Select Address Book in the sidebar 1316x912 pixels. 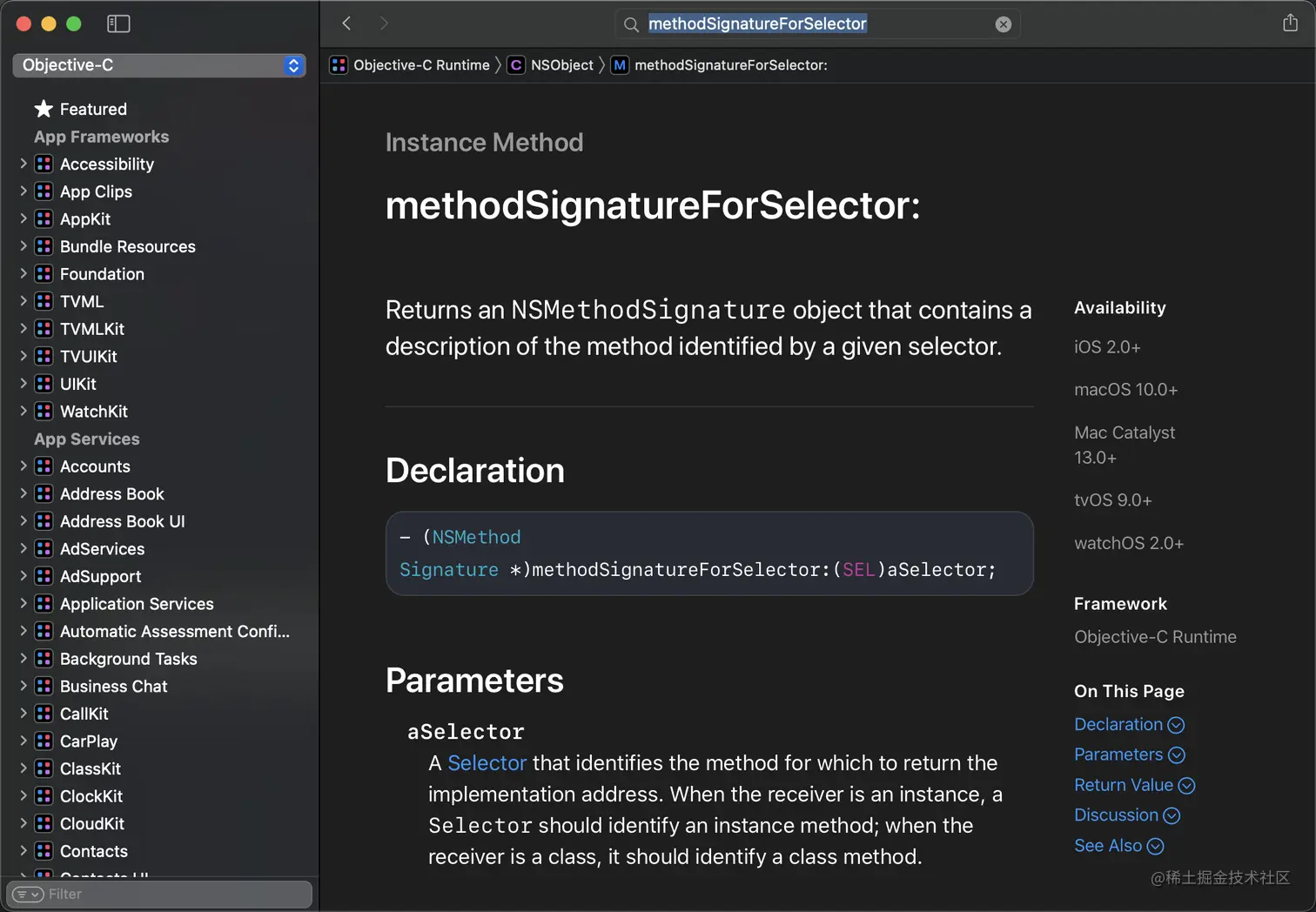[112, 493]
